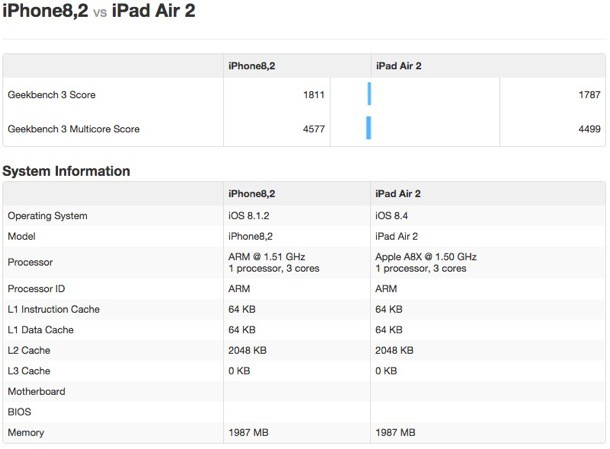Screen dimensions: 610x449
Task: Select the iPhone8,2 value in the Model row
Action: click(x=251, y=236)
